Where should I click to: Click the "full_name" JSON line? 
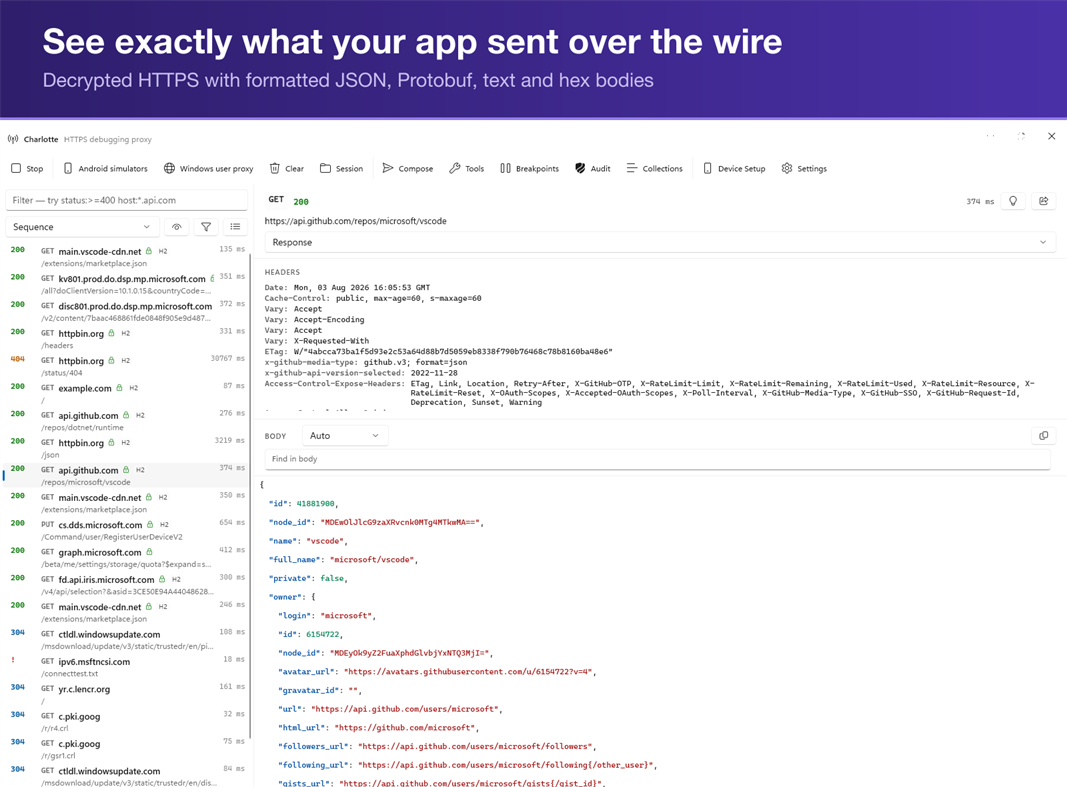(x=344, y=560)
